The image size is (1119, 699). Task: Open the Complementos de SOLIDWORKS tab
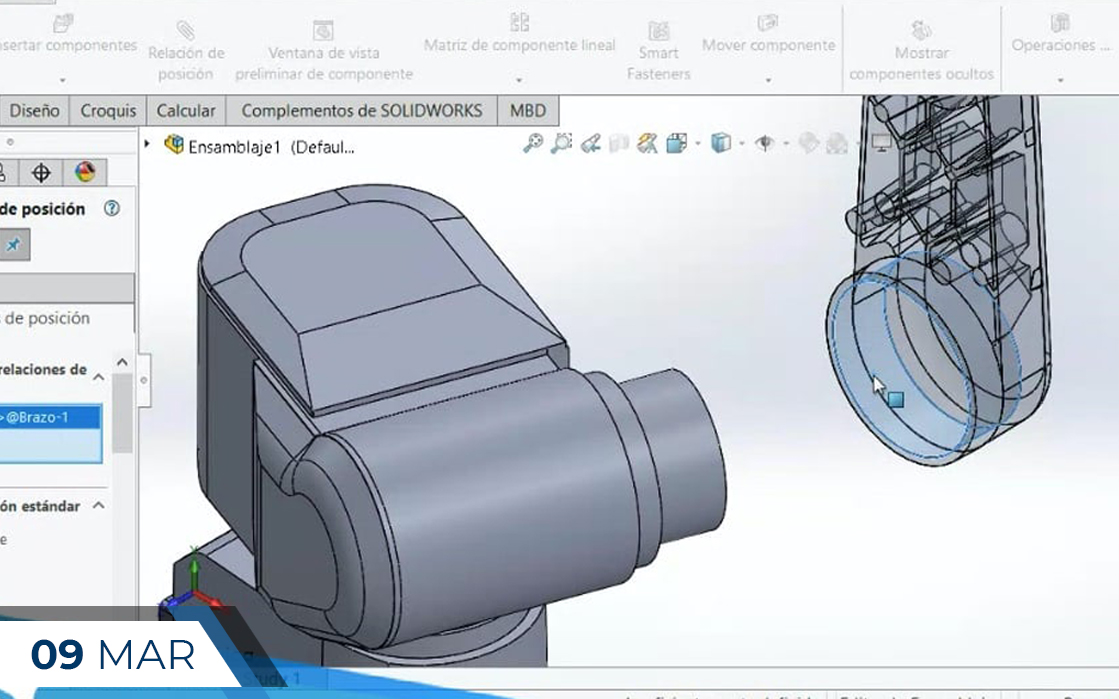362,111
